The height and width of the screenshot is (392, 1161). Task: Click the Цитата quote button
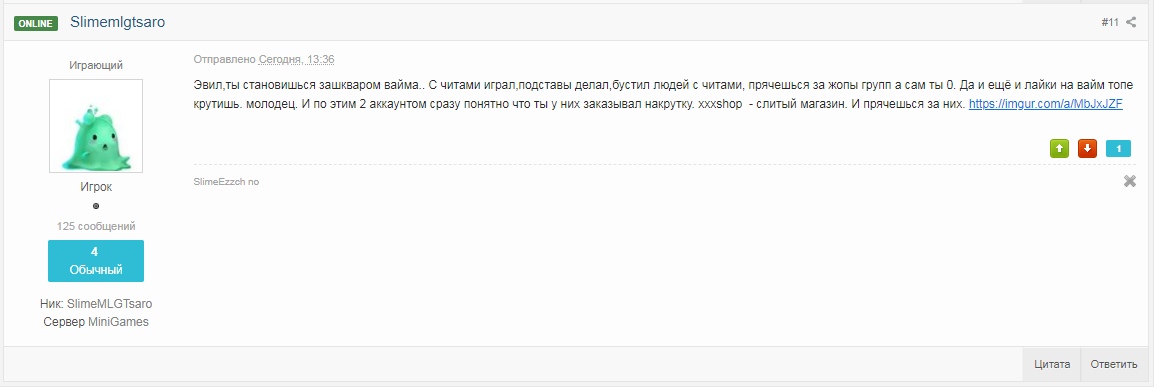[1052, 364]
